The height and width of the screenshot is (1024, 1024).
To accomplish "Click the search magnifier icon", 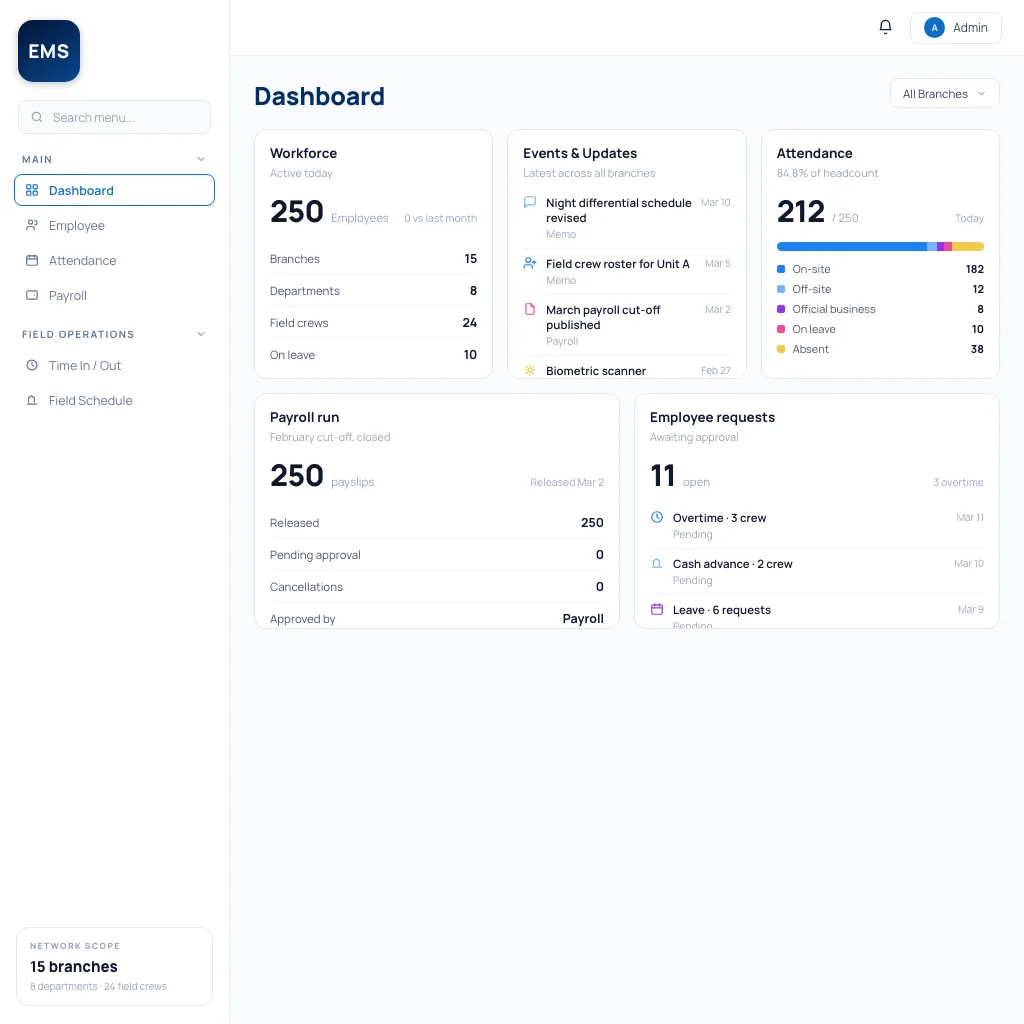I will (37, 117).
